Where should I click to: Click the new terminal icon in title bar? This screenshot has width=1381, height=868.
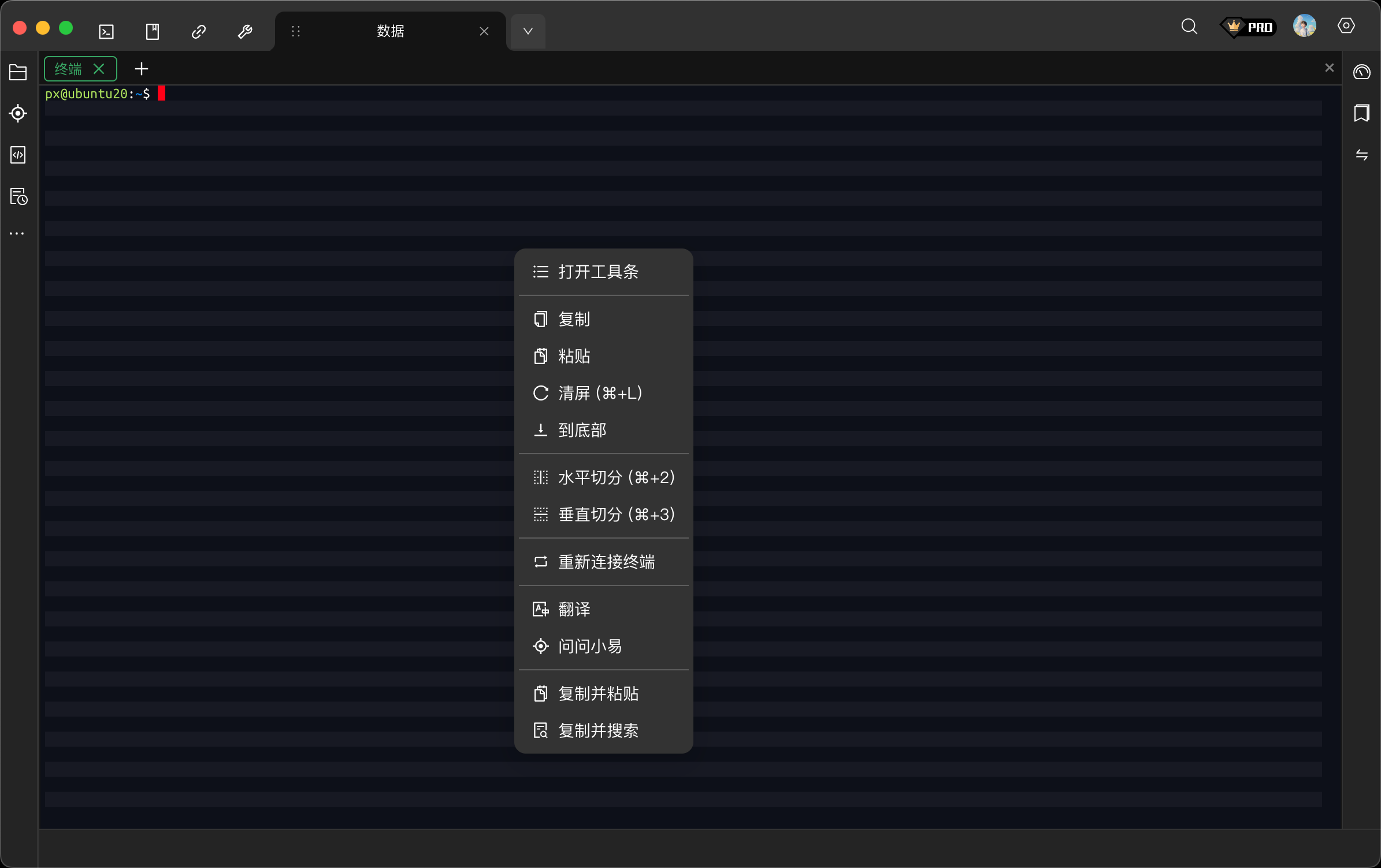click(x=106, y=31)
